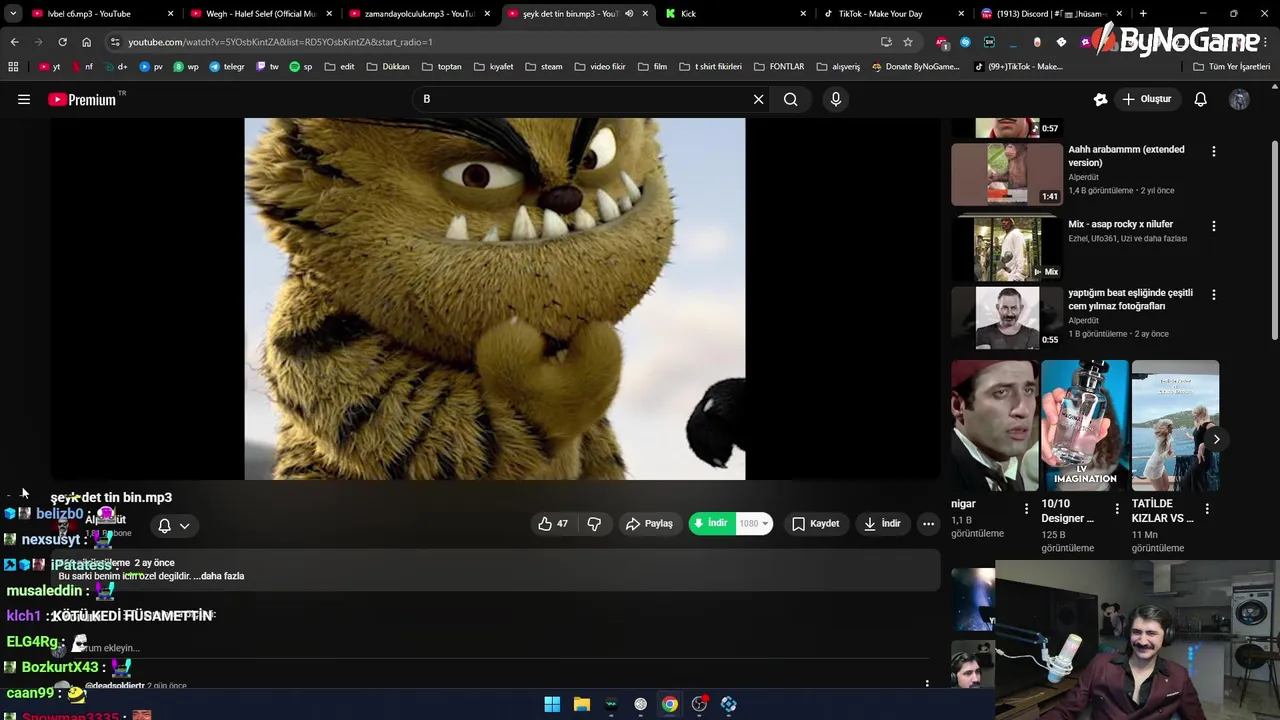Save the video with Kaydet

815,523
